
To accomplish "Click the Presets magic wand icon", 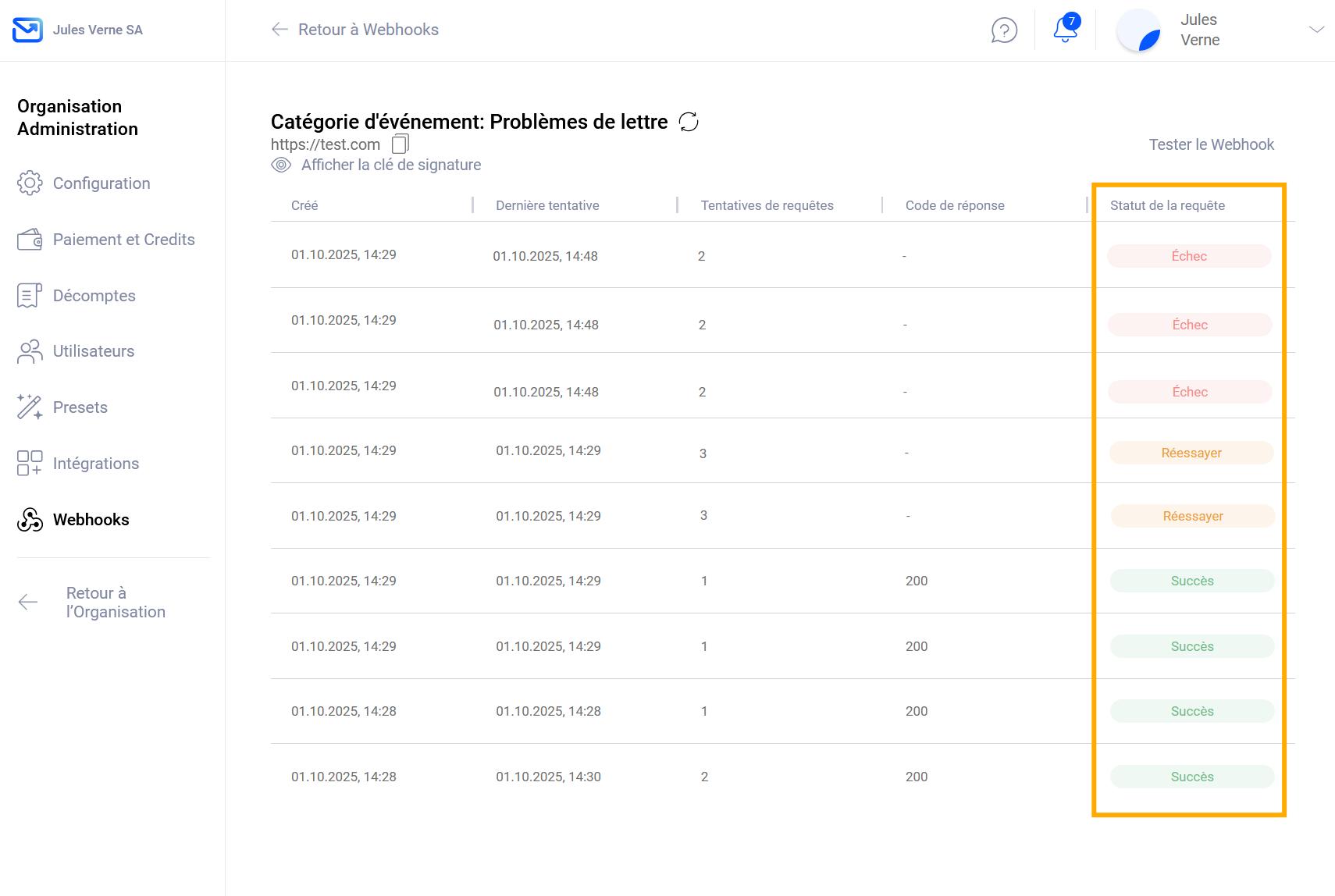I will click(30, 407).
